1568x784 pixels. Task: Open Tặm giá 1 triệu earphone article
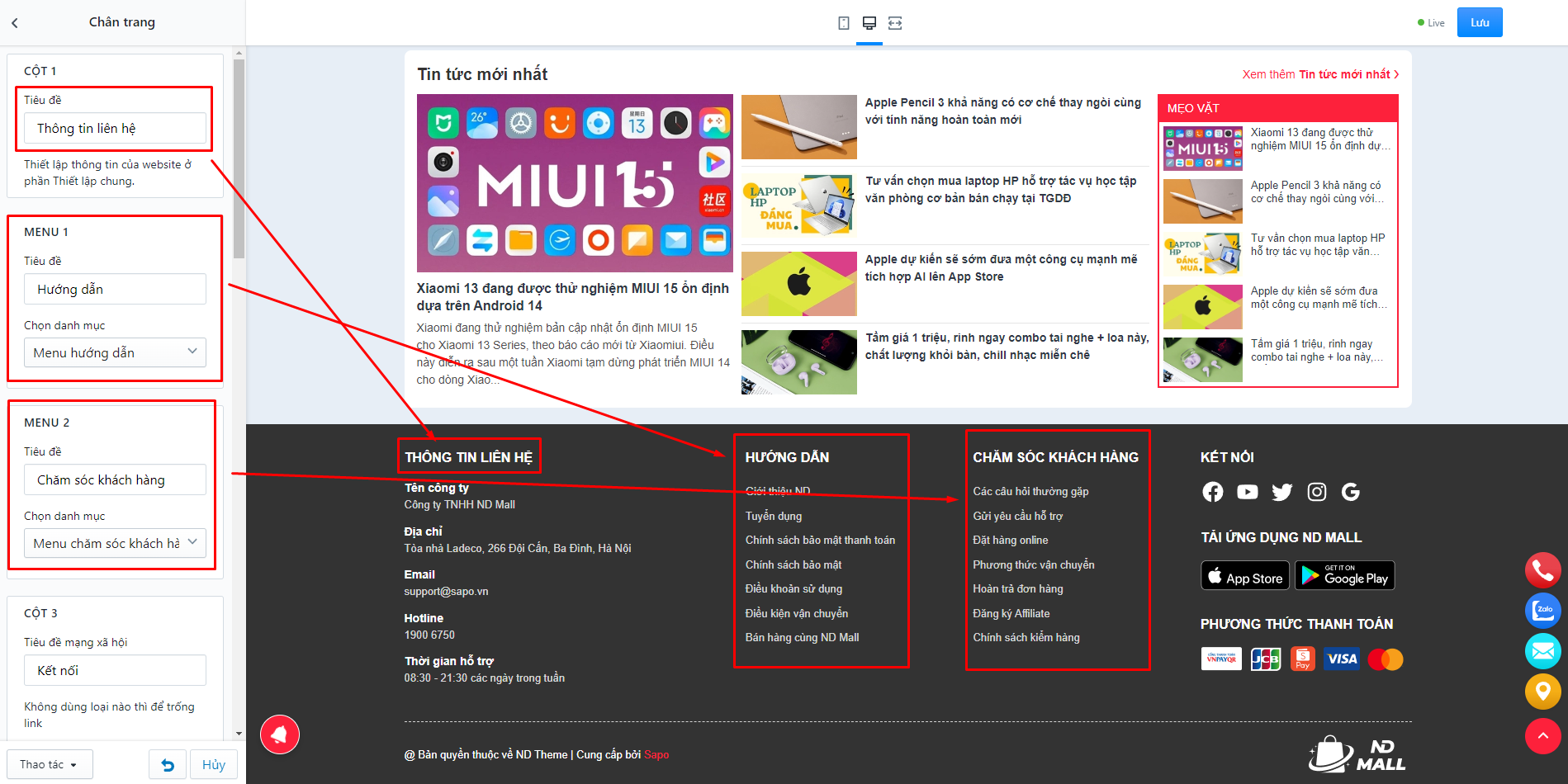click(1007, 347)
